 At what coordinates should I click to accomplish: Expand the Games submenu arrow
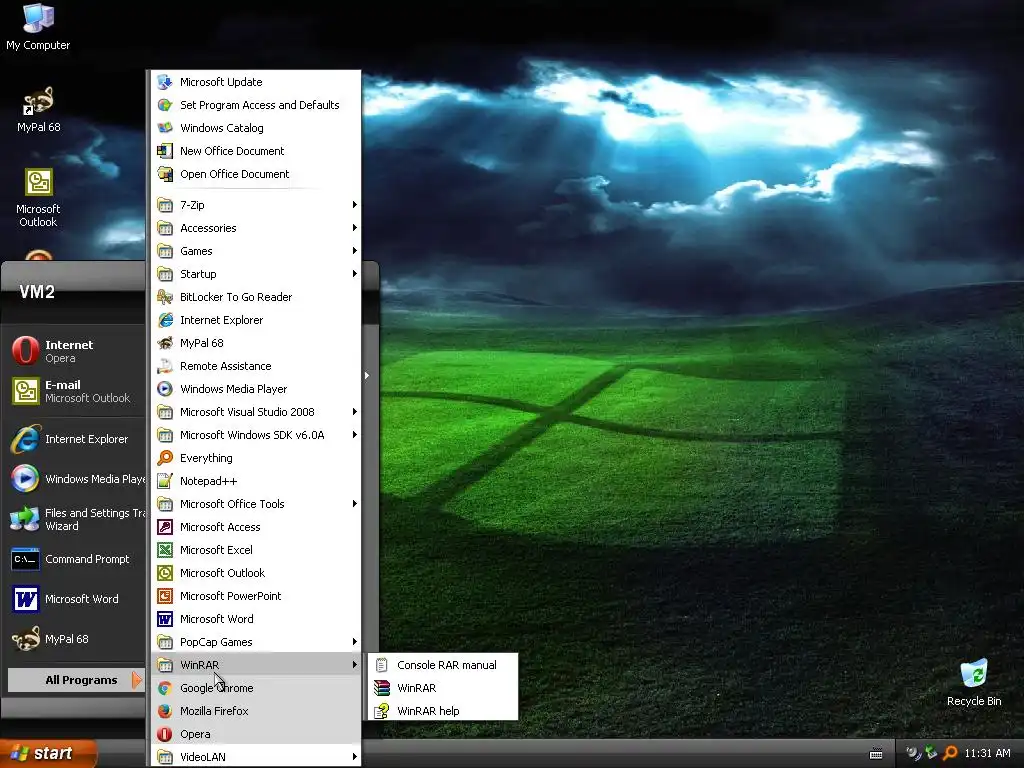coord(355,251)
